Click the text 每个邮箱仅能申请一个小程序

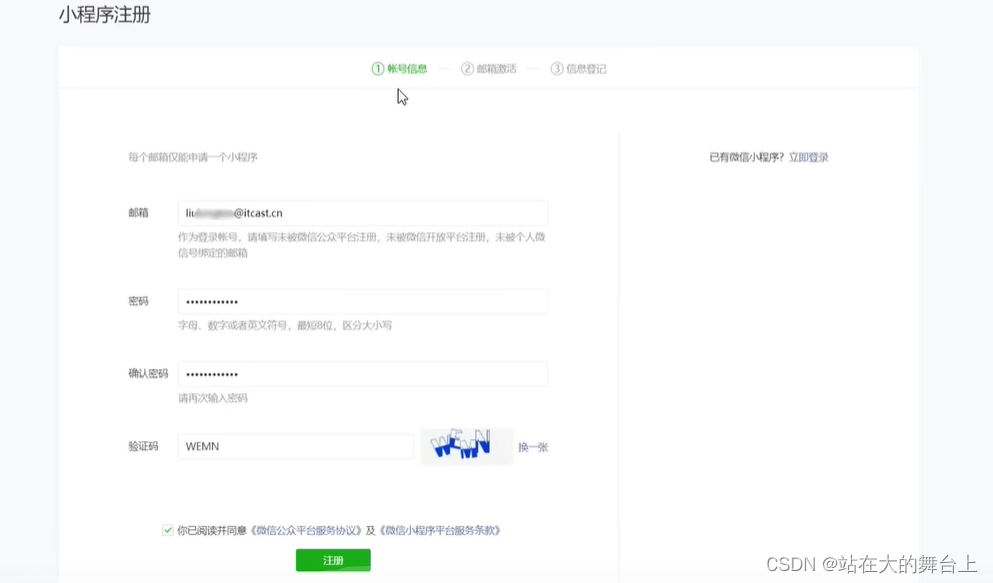[193, 157]
